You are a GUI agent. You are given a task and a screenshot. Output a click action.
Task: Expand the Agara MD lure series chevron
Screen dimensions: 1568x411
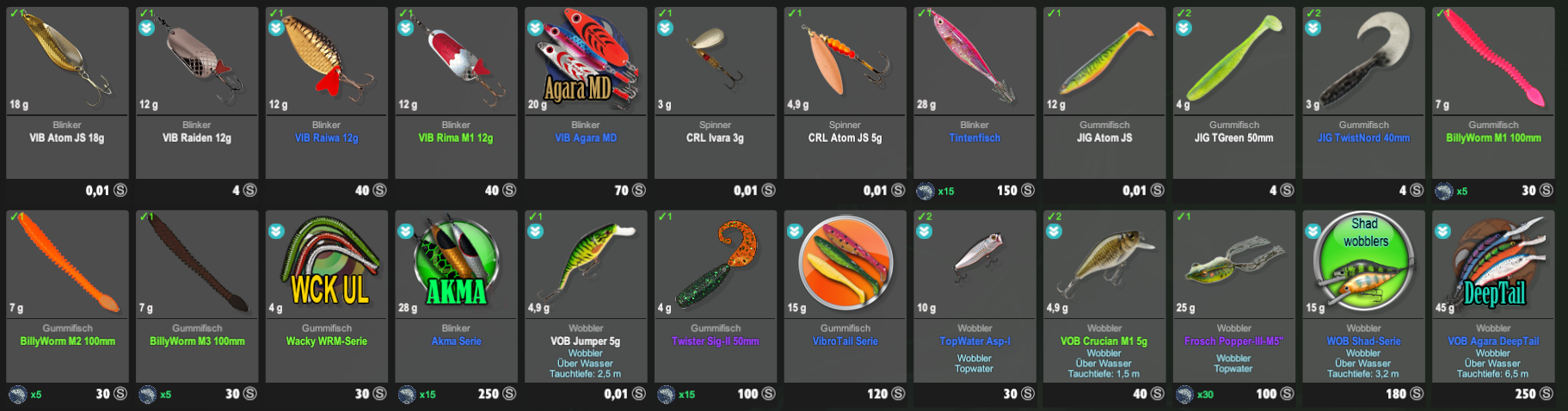pos(535,28)
